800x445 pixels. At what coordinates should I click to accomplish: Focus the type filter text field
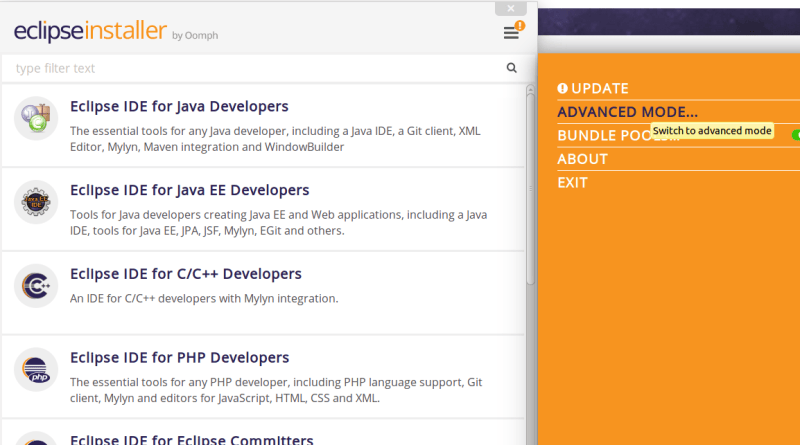255,68
